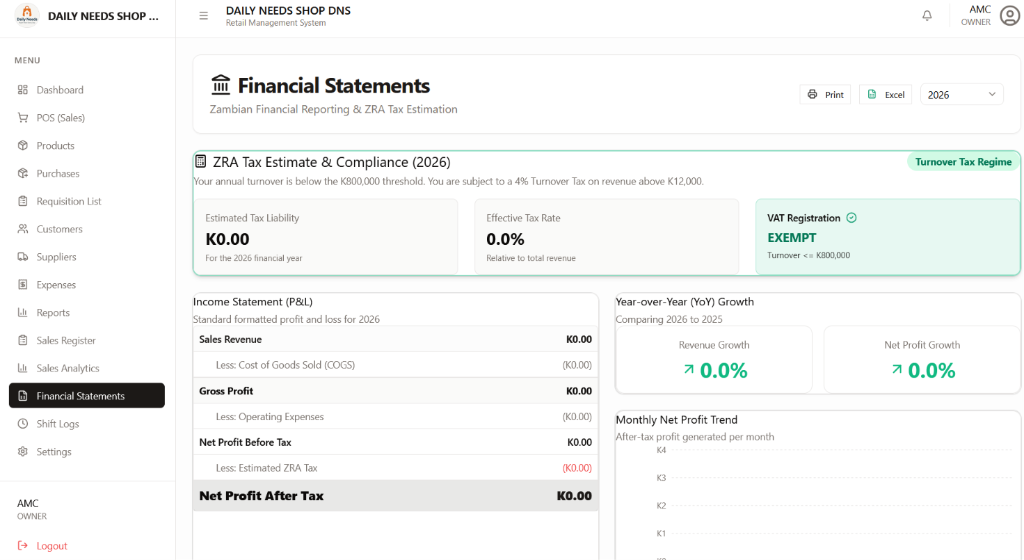Screen dimensions: 1024x560
Task: Open Products menu item
Action: (87, 146)
